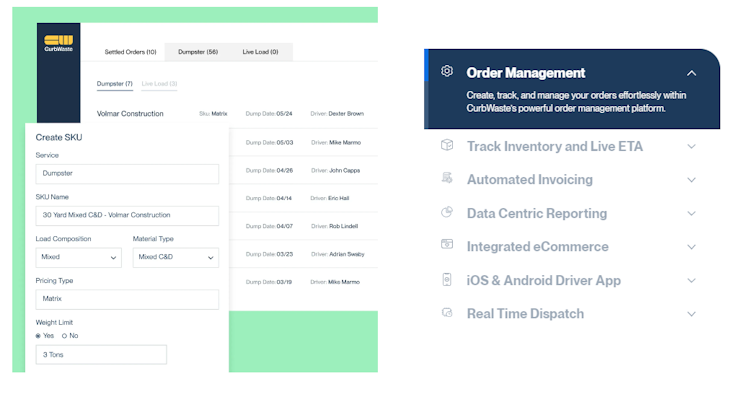750x415 pixels.
Task: Select the Yes weight limit radio button
Action: pyautogui.click(x=38, y=336)
